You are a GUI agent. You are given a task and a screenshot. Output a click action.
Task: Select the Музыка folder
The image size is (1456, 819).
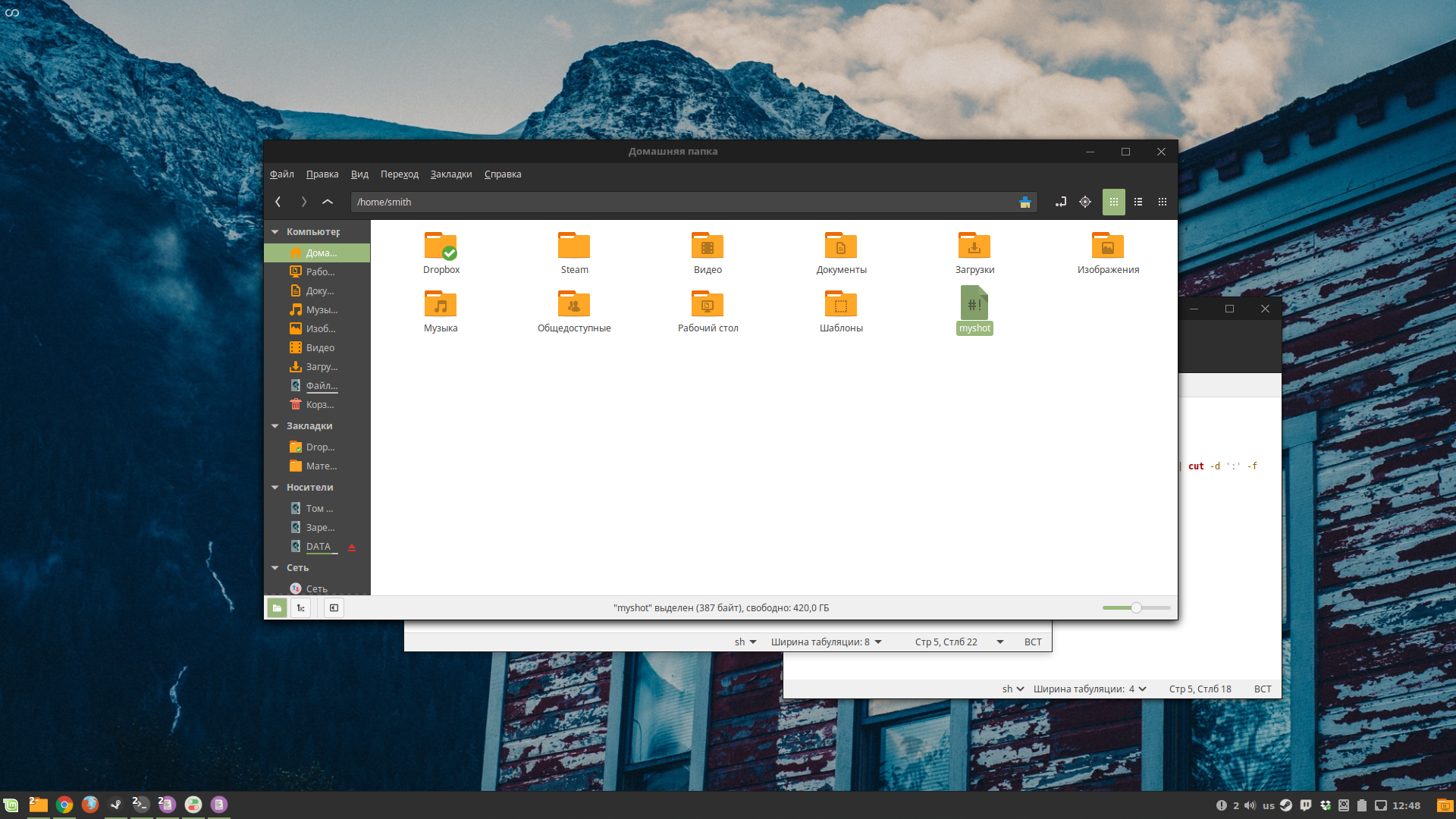click(x=441, y=311)
